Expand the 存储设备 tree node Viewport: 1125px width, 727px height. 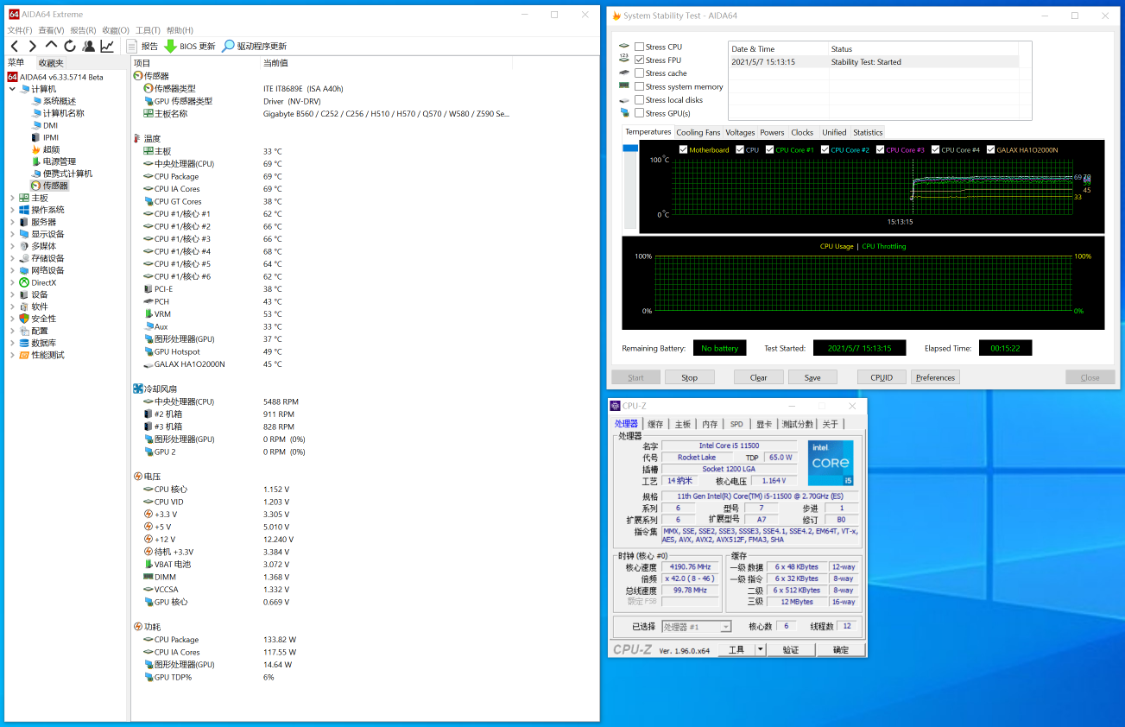(x=12, y=258)
